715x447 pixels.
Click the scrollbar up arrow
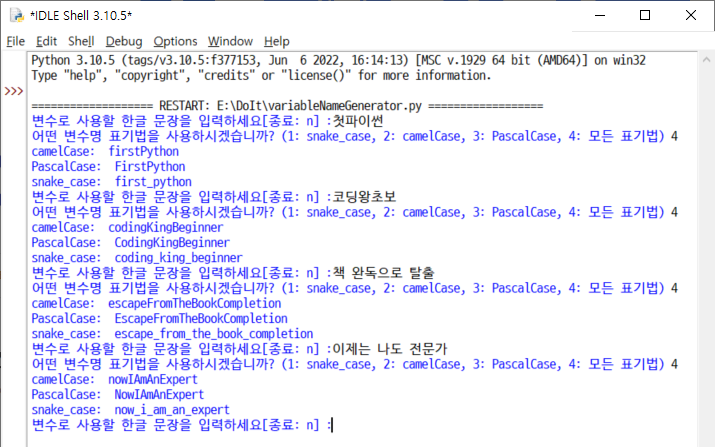click(706, 60)
